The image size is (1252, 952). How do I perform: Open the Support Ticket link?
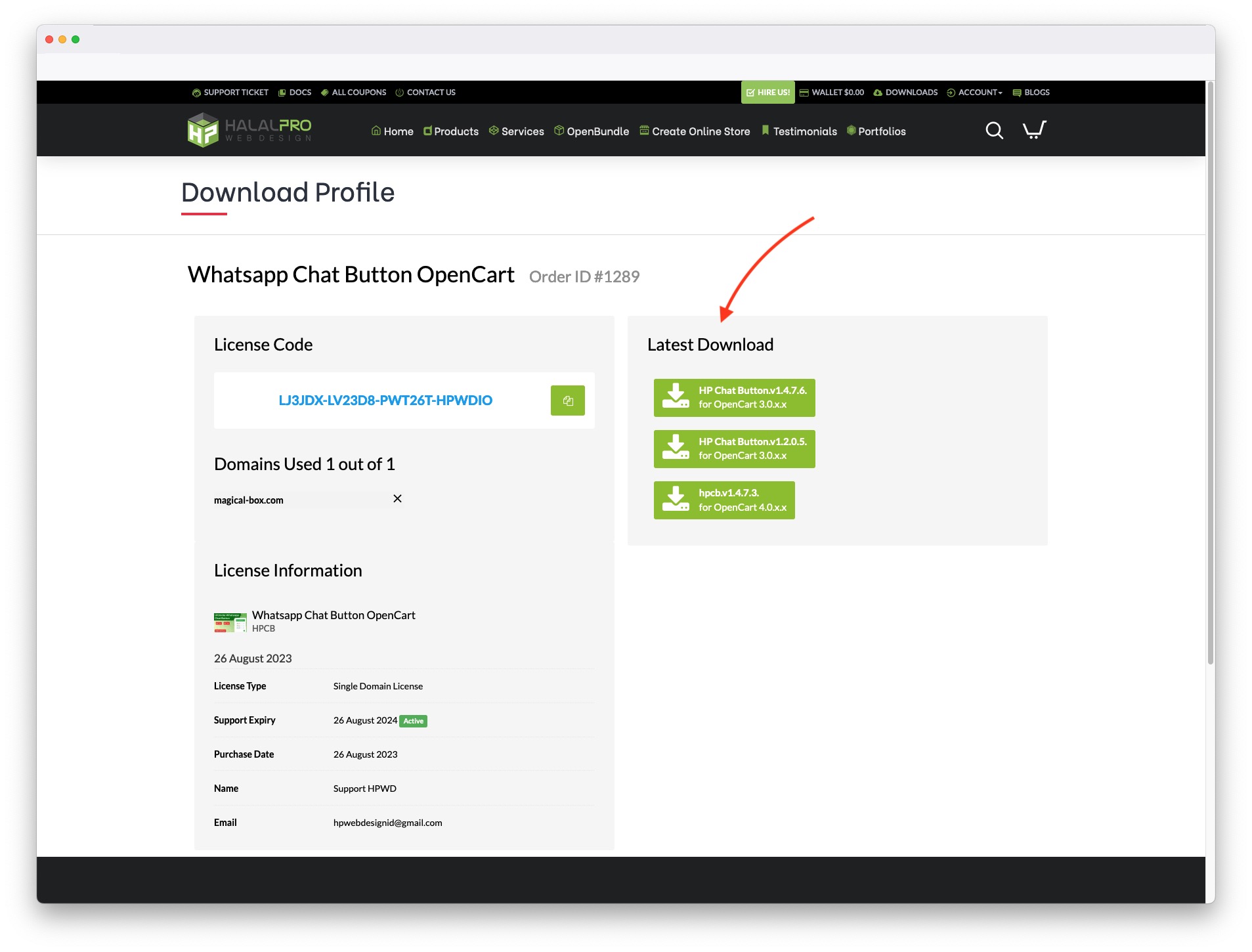pos(230,93)
